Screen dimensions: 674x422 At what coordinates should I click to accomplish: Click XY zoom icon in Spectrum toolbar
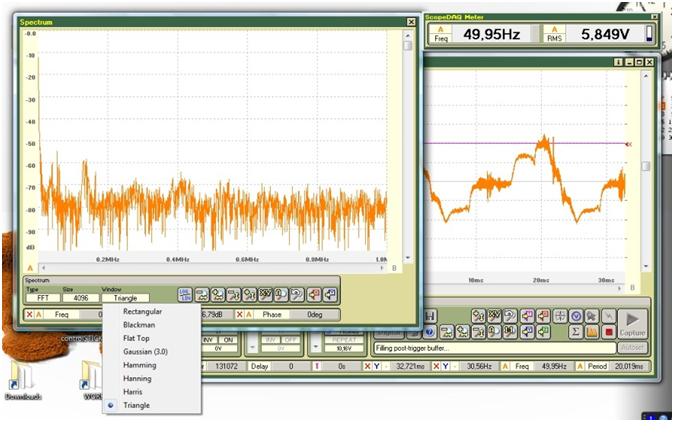pos(265,295)
